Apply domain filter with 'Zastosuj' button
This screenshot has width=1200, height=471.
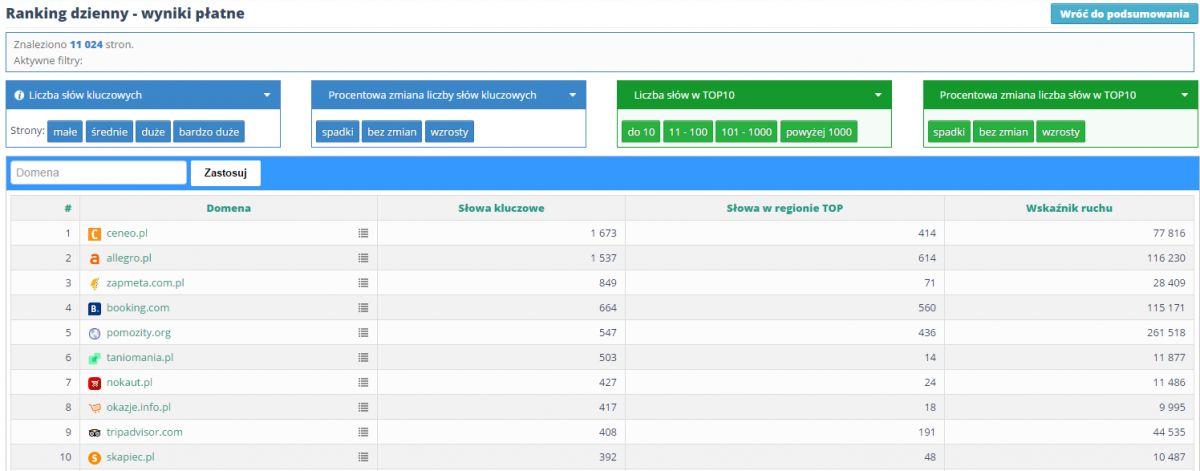click(x=226, y=173)
